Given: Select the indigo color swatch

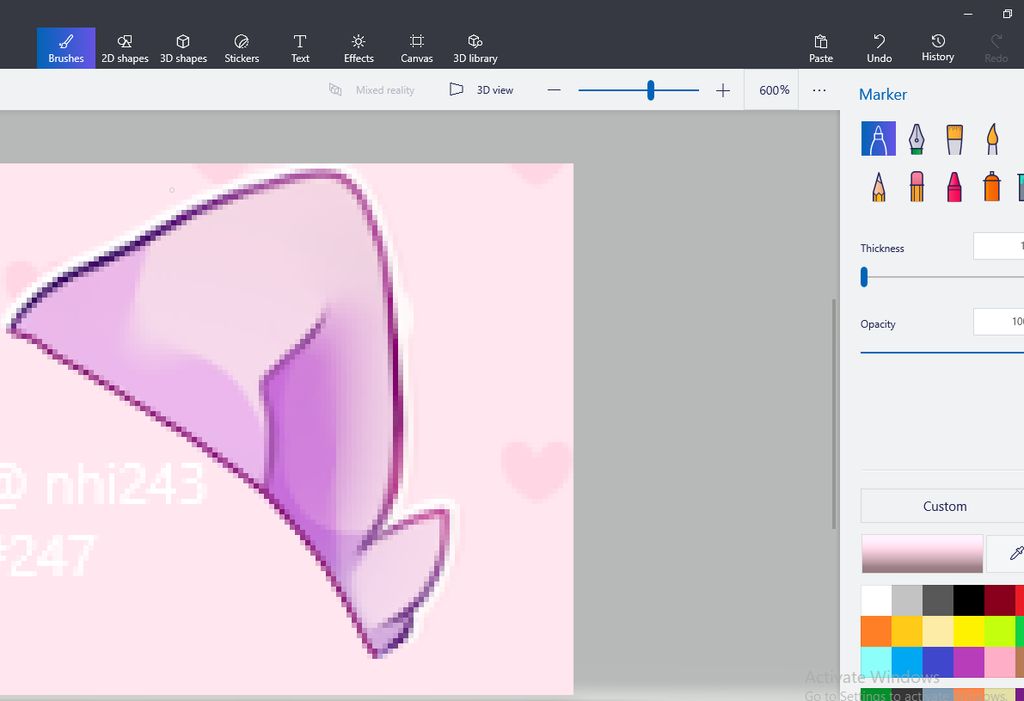Looking at the screenshot, I should 938,662.
